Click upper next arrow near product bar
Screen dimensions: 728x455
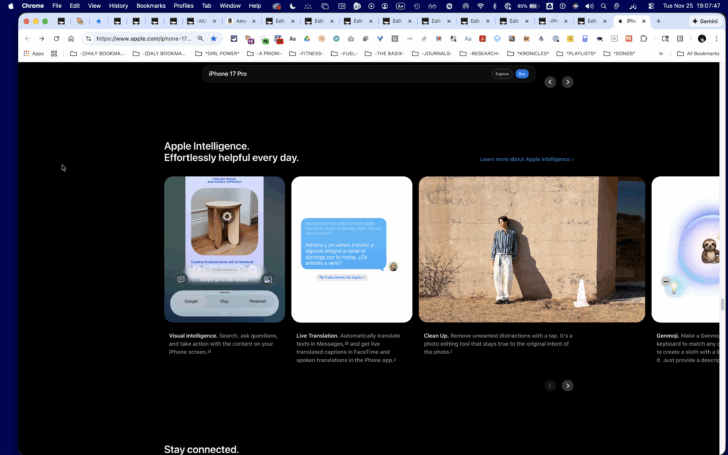[x=567, y=82]
